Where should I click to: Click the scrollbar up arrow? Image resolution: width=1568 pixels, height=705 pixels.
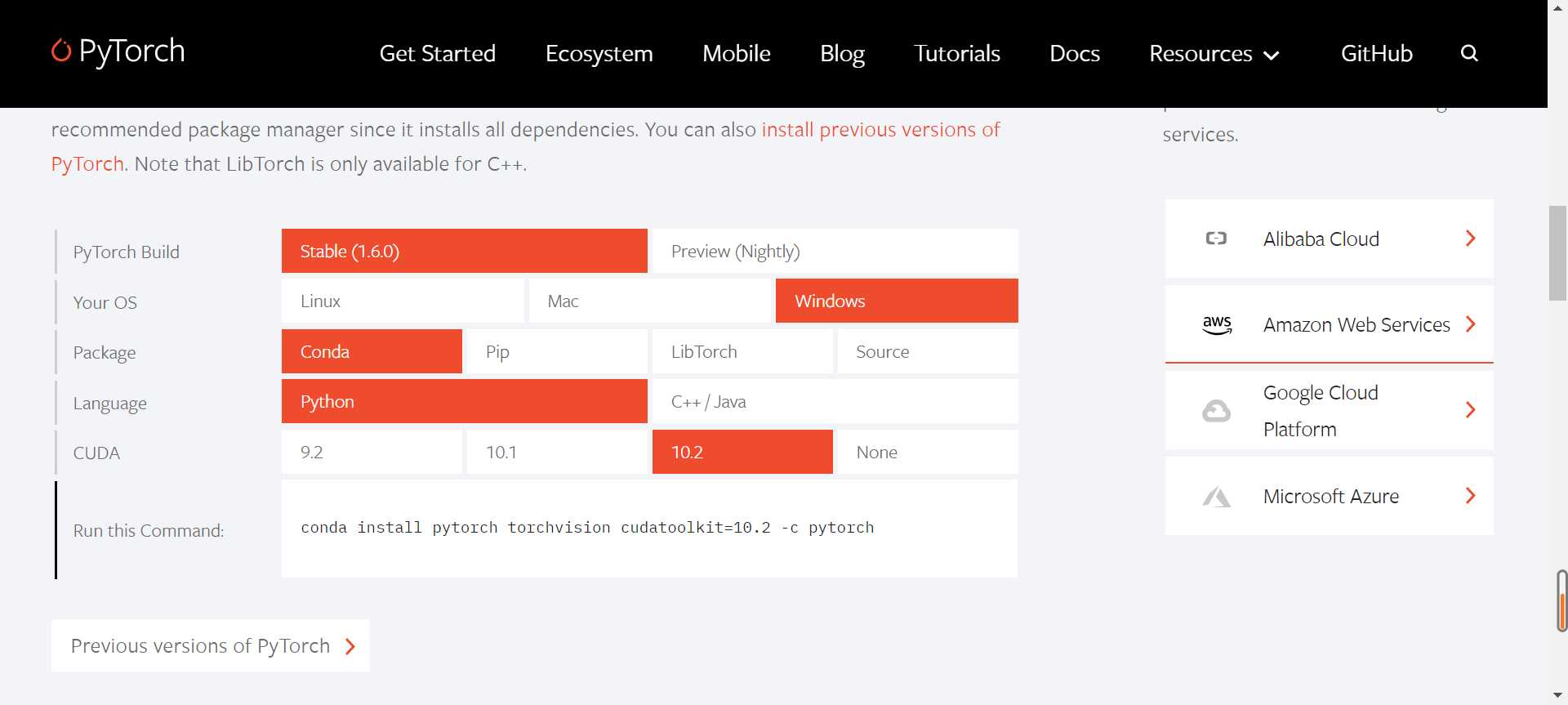pos(1557,7)
